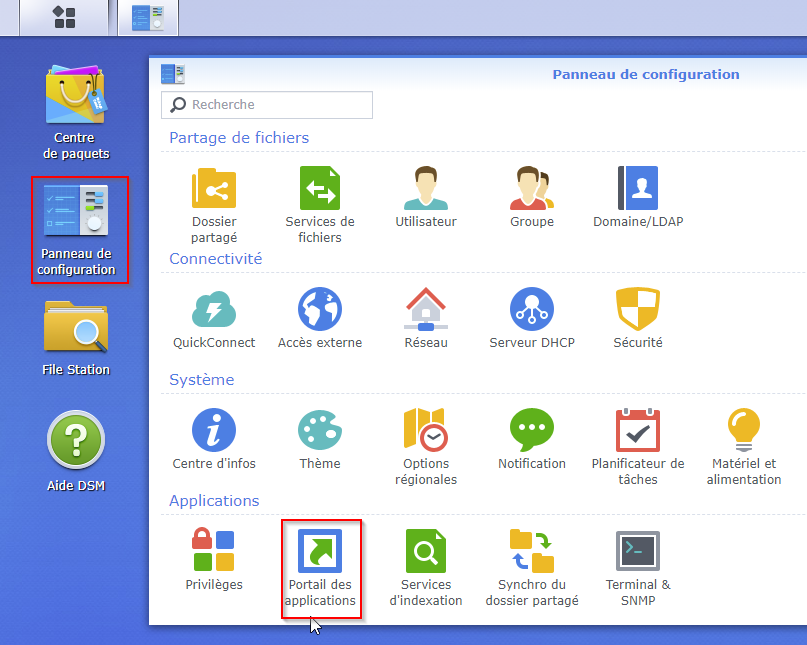Screen dimensions: 807x645
Task: Select the Control Panel taskbar tab
Action: tap(148, 17)
